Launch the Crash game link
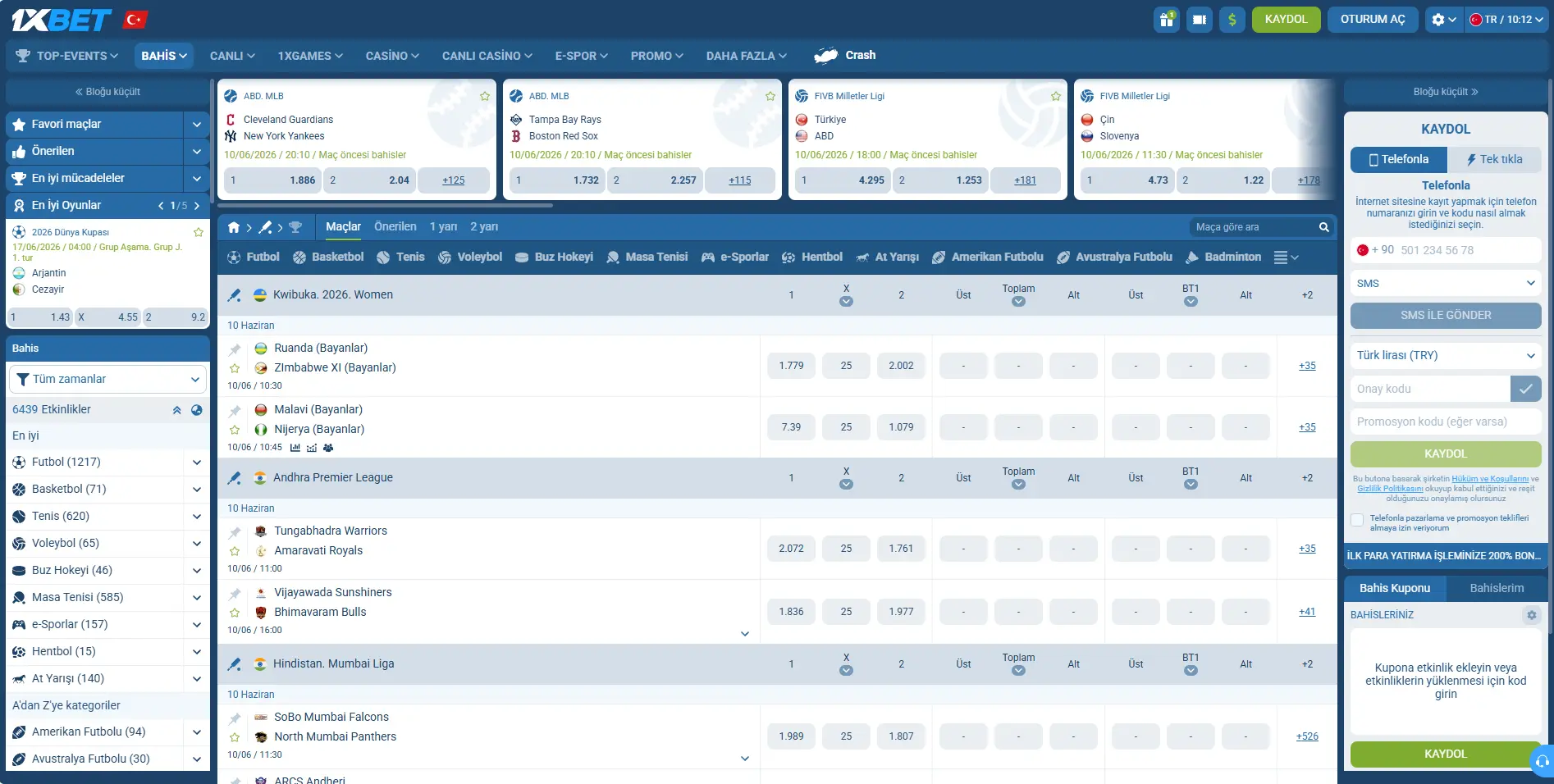Screen dimensions: 1554x784 pyautogui.click(x=845, y=55)
